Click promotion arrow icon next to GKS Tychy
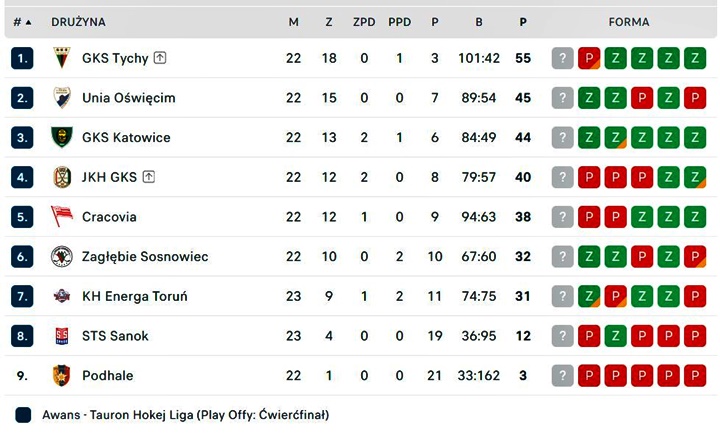 (160, 57)
